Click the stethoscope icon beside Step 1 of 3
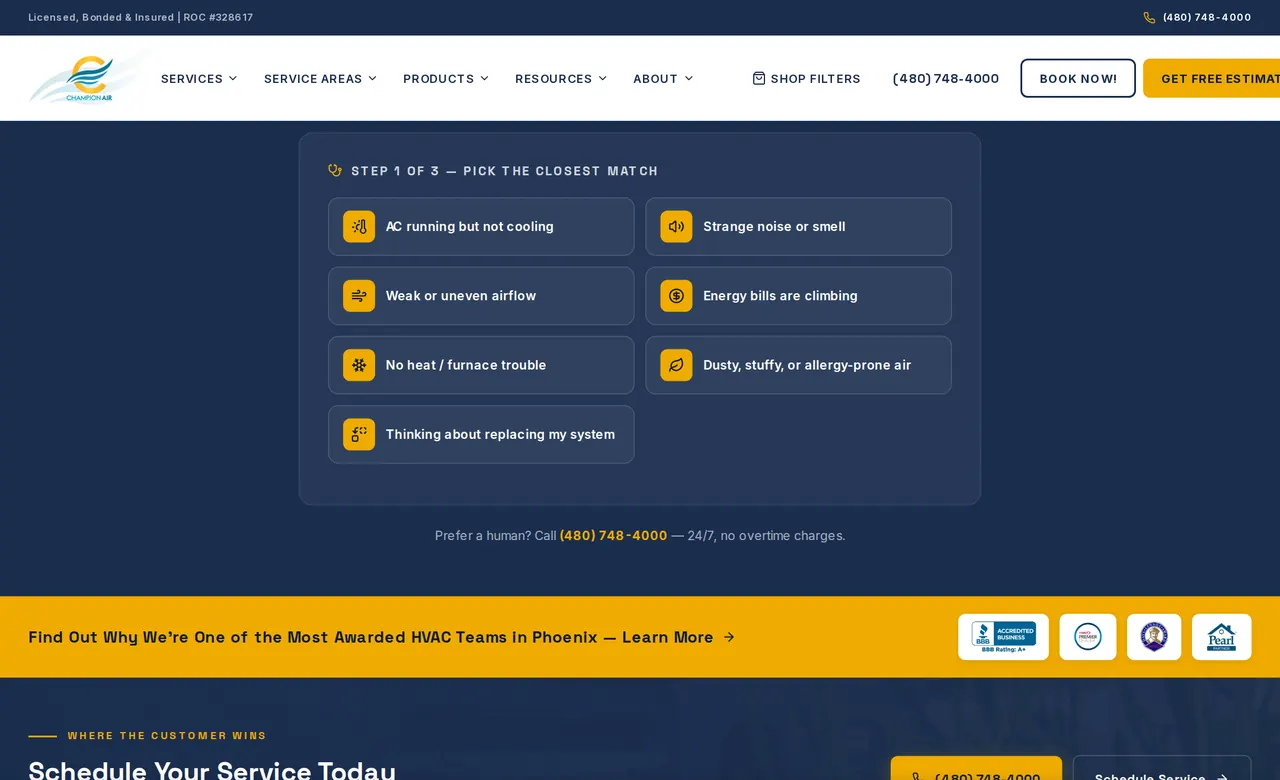Screen dimensions: 1280x780 335,171
